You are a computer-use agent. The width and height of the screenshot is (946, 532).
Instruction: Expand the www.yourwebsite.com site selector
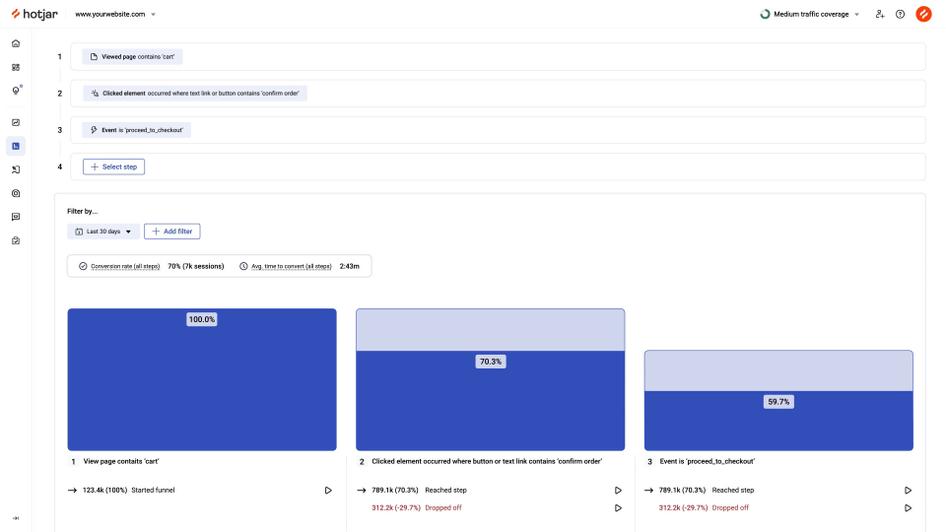(x=115, y=14)
